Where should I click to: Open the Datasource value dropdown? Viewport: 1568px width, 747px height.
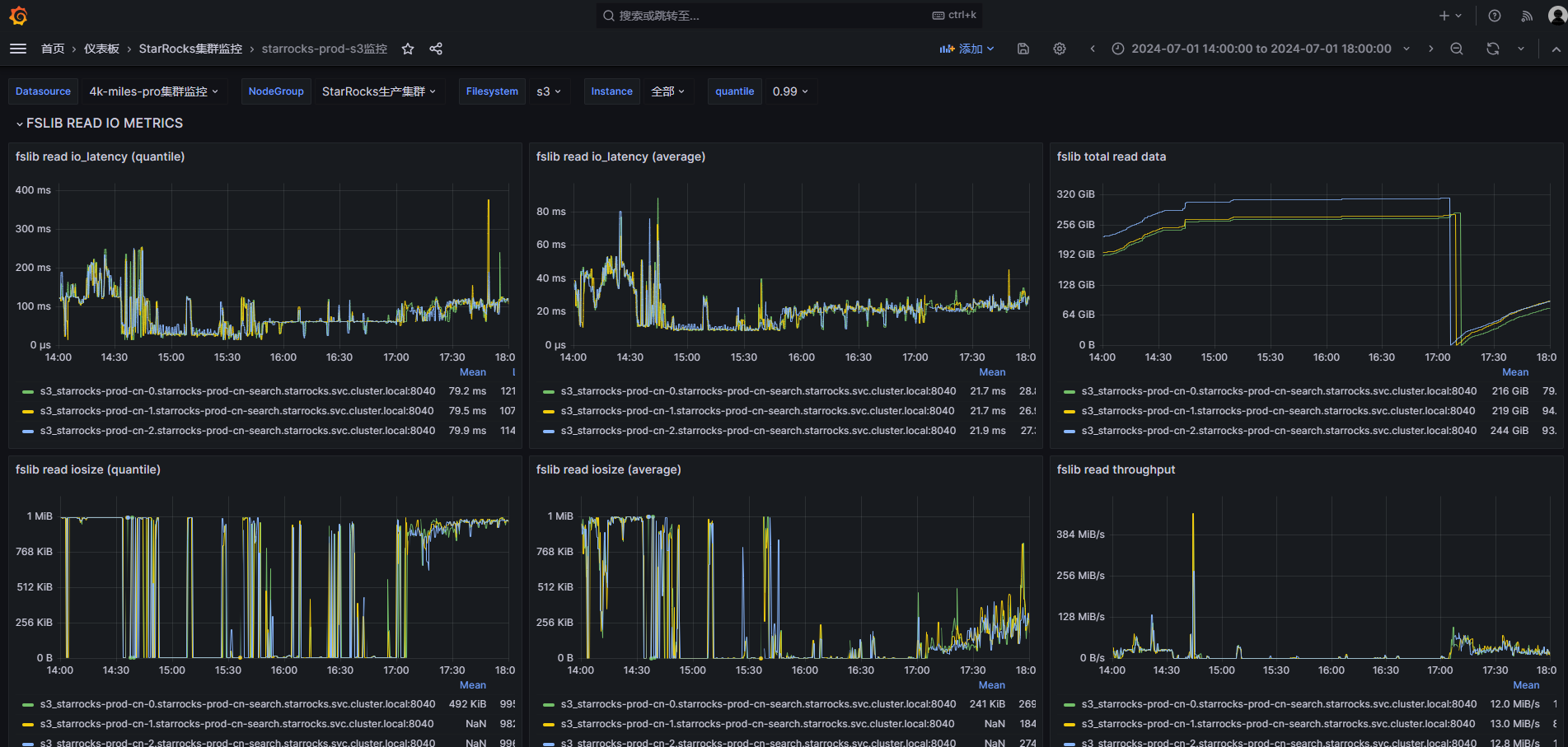click(153, 91)
